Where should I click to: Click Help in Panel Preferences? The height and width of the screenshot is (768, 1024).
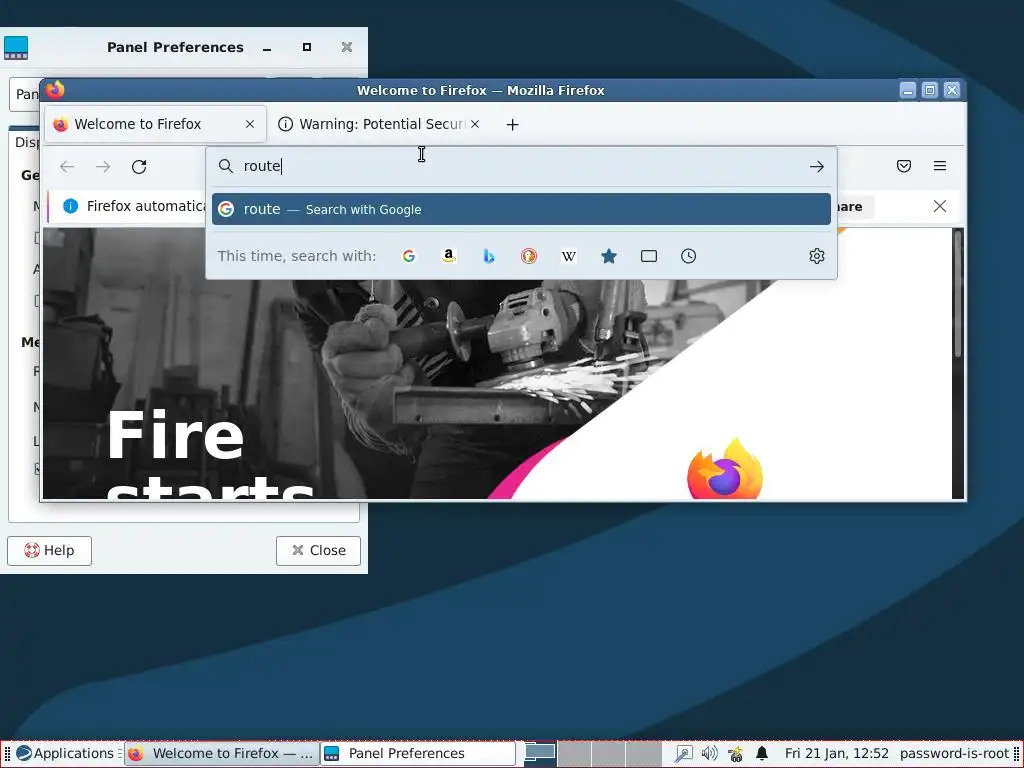pos(50,551)
